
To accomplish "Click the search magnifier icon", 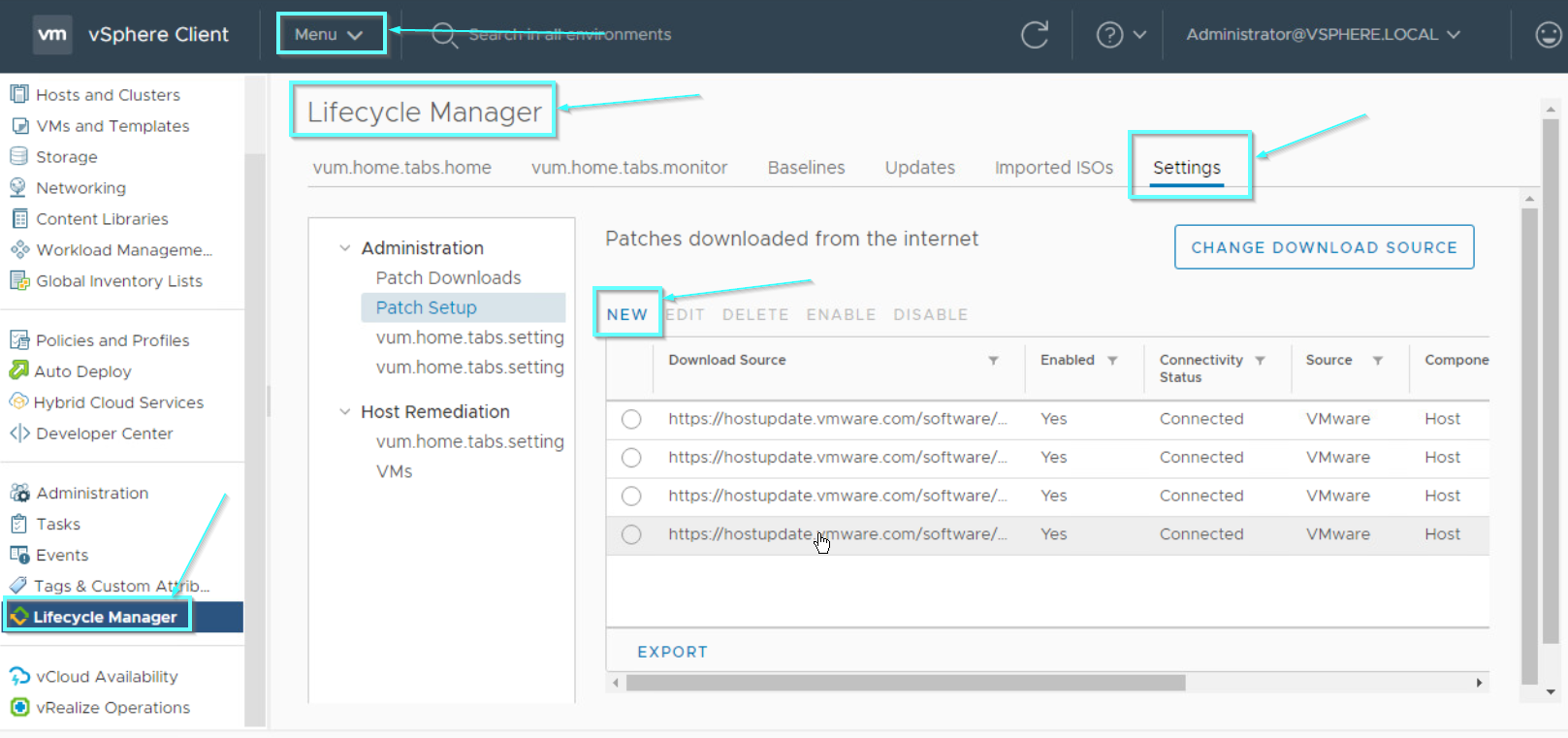I will (x=444, y=36).
